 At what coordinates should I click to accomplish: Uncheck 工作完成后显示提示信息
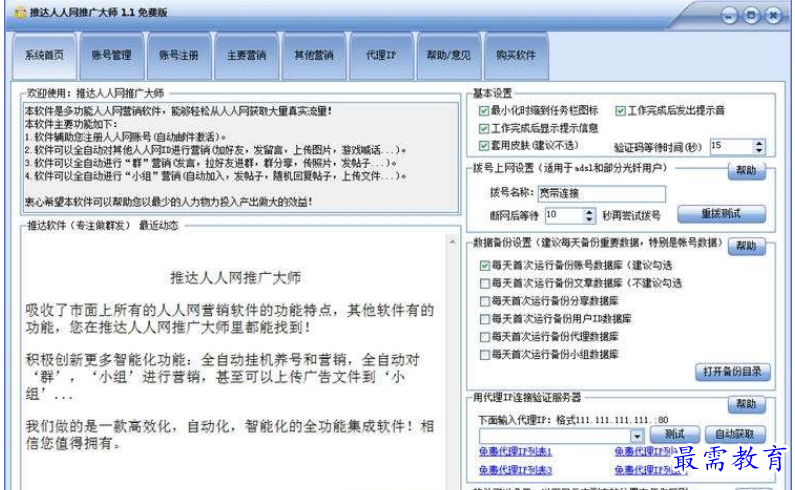point(484,128)
